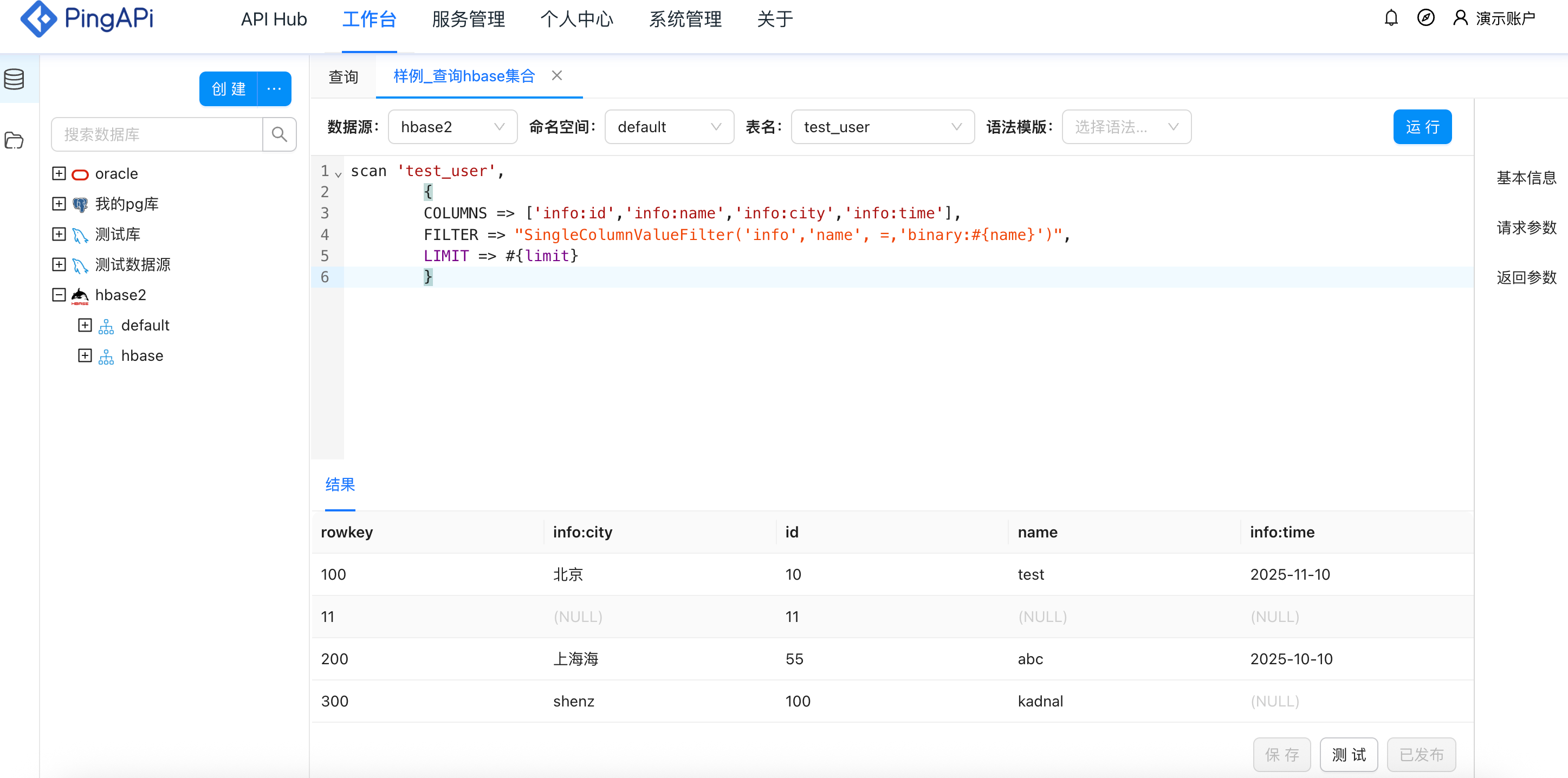1568x778 pixels.
Task: Switch to the 查询 tab
Action: 344,77
